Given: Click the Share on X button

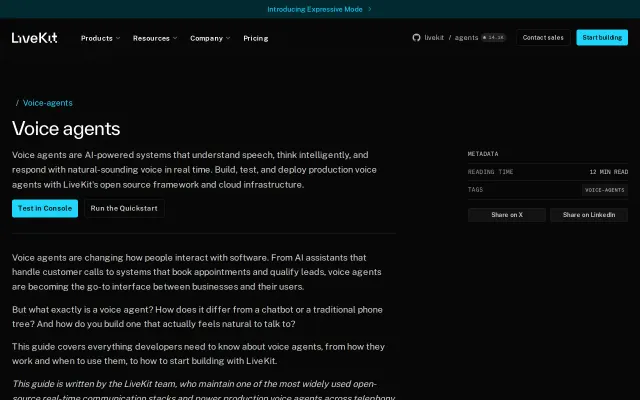Looking at the screenshot, I should [x=507, y=215].
